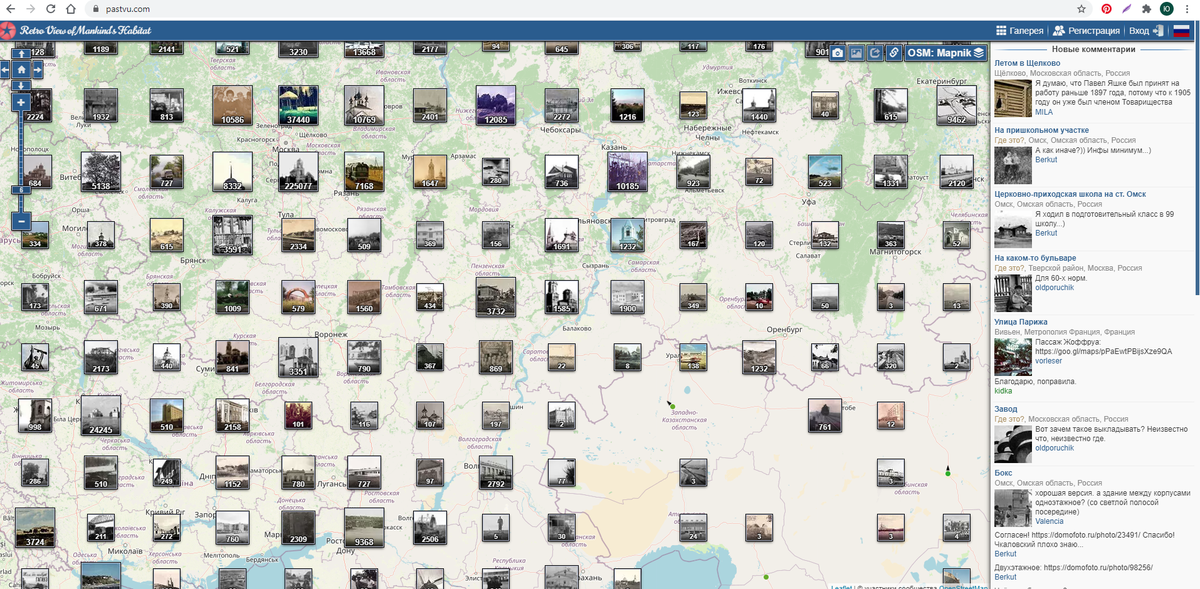Open the 225077 photo cluster thumbnail
The height and width of the screenshot is (589, 1200).
pos(298,171)
